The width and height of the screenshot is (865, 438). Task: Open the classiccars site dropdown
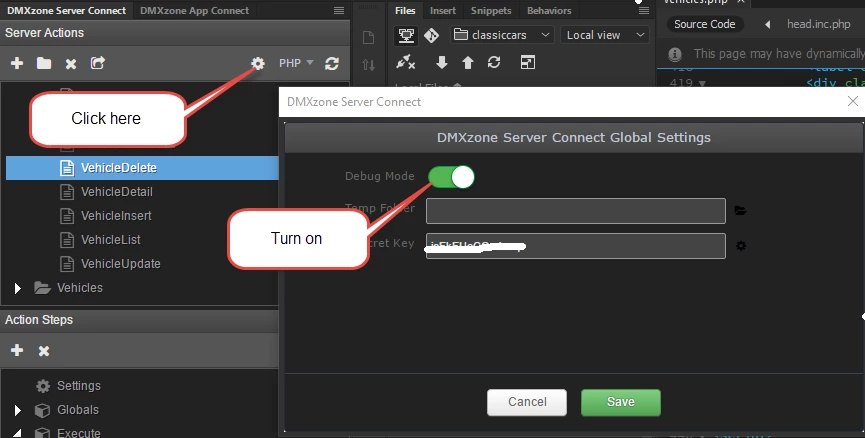point(503,35)
